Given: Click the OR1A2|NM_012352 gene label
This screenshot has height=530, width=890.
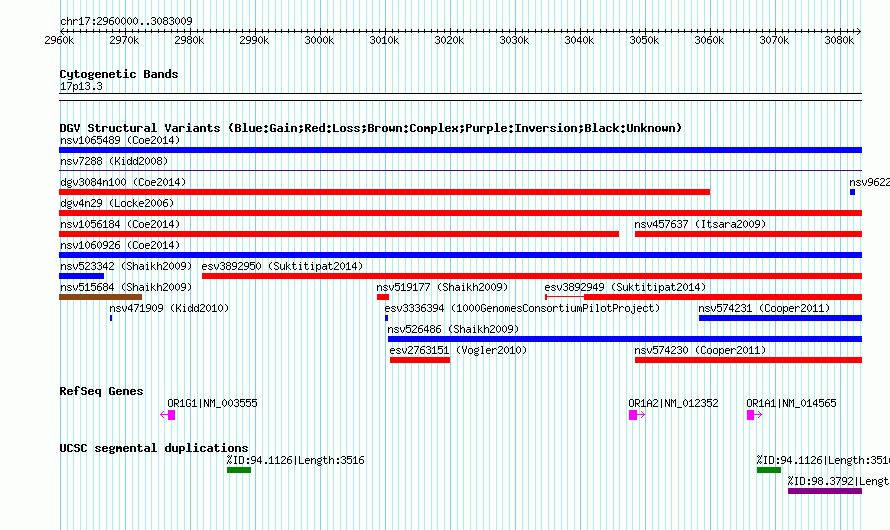Looking at the screenshot, I should click(x=673, y=403).
